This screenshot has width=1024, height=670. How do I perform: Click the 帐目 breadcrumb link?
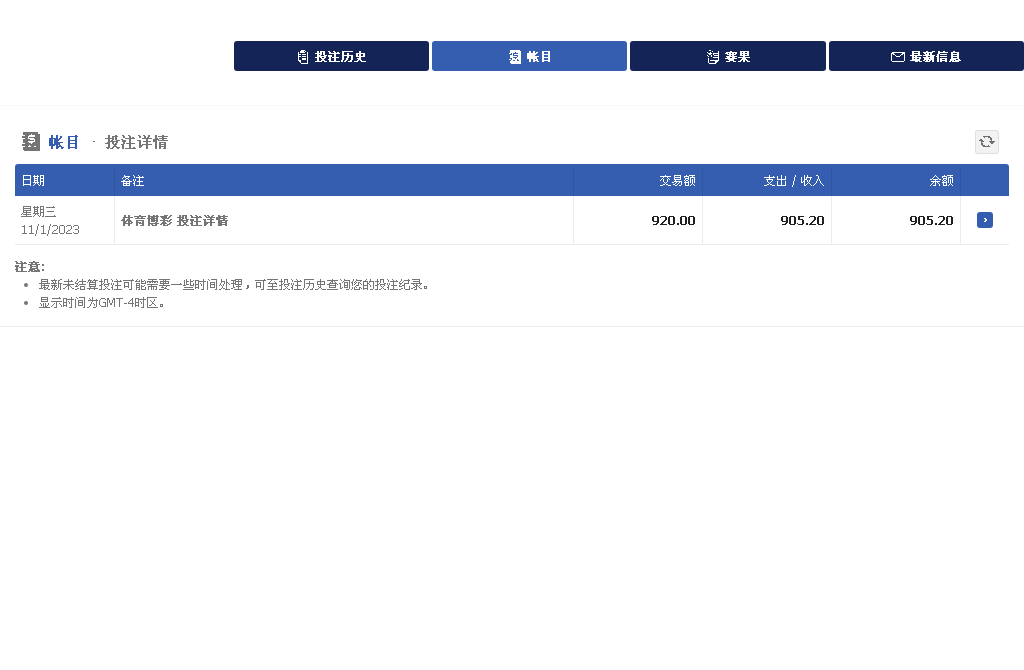(64, 142)
